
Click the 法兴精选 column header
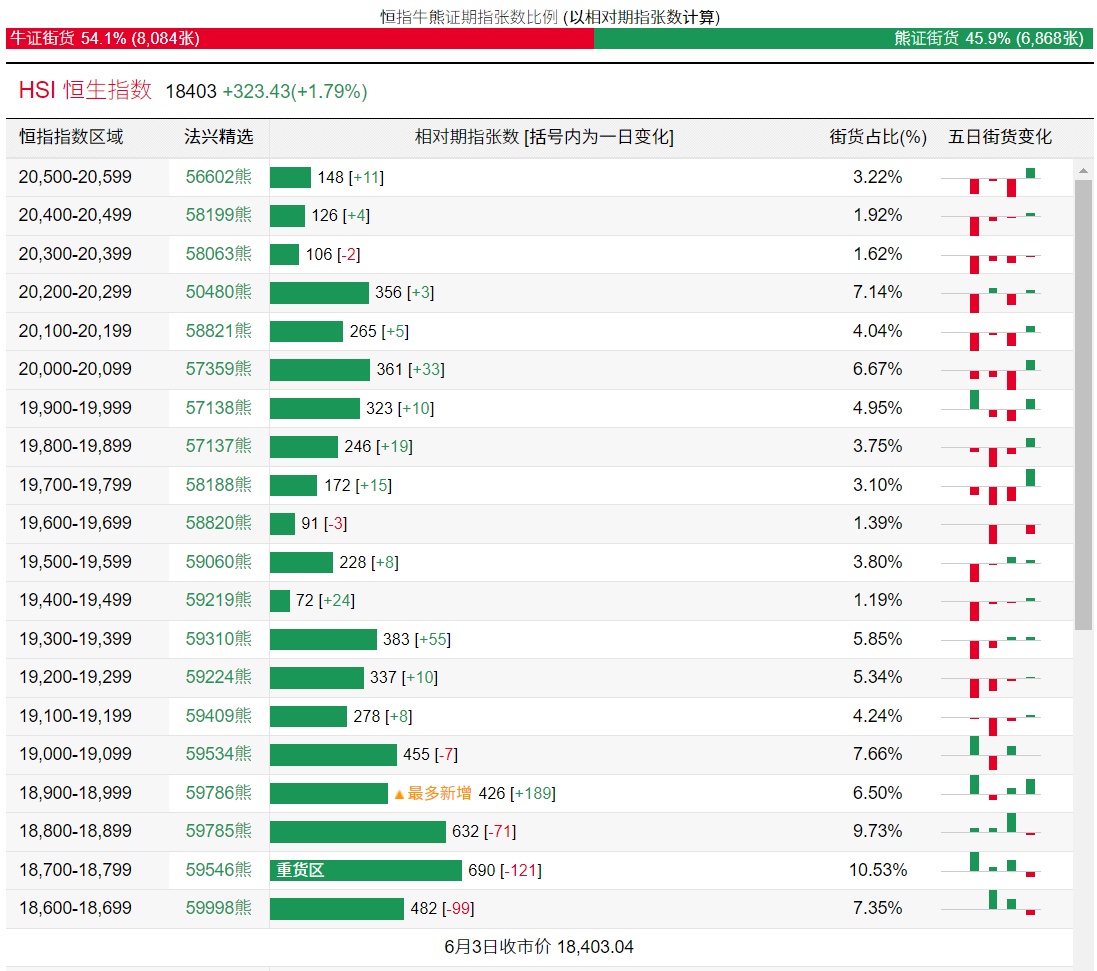click(219, 137)
